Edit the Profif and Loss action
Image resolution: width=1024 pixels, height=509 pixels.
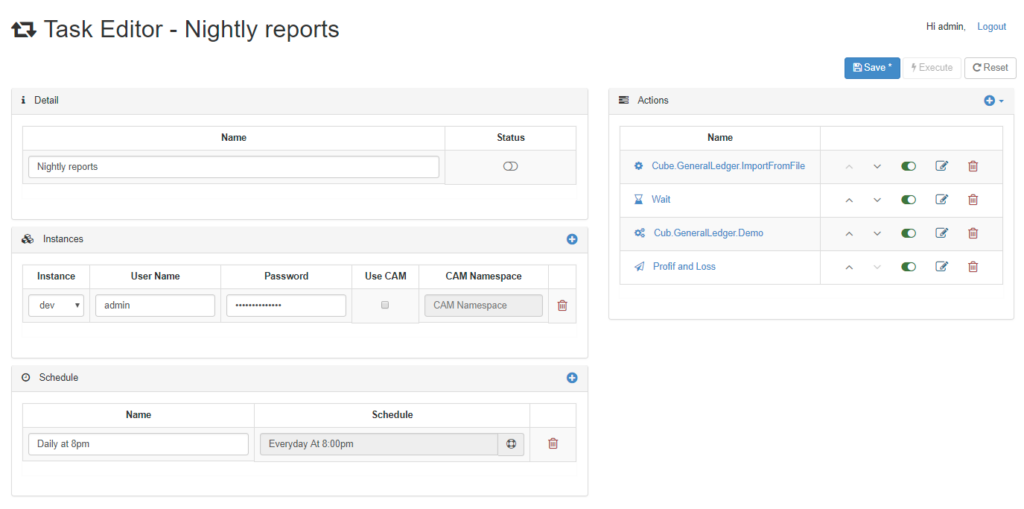coord(941,267)
